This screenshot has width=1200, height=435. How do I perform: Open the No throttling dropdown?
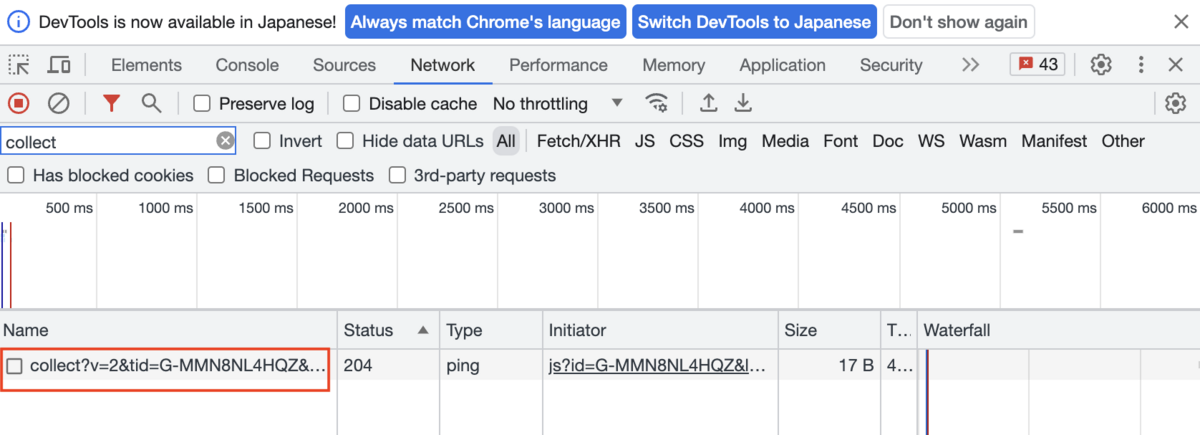(557, 104)
